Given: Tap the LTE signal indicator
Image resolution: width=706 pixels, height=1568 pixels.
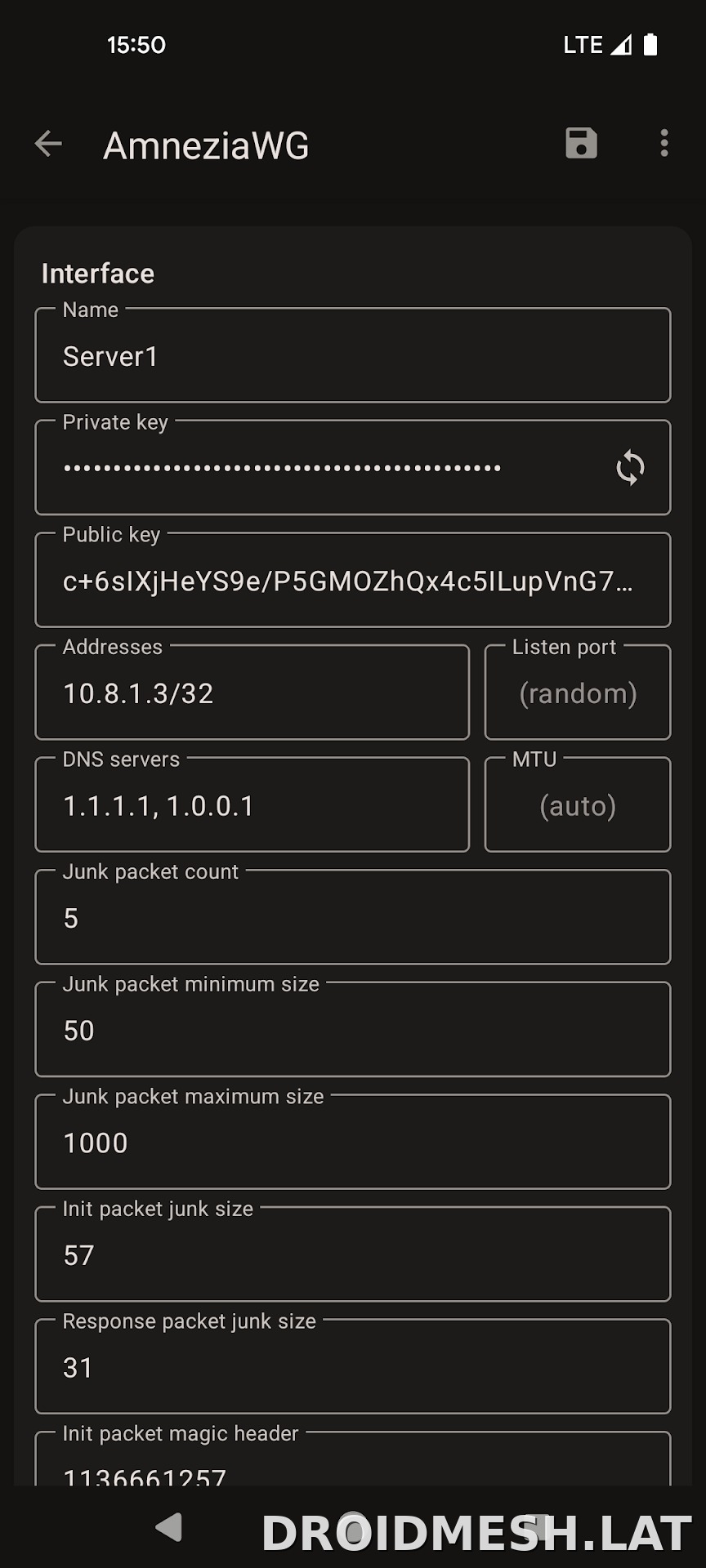Looking at the screenshot, I should click(x=597, y=45).
